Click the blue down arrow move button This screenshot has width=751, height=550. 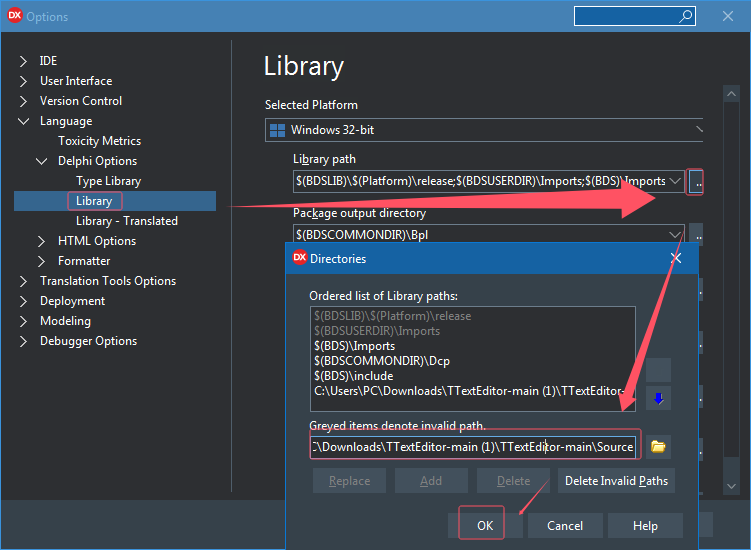point(658,398)
